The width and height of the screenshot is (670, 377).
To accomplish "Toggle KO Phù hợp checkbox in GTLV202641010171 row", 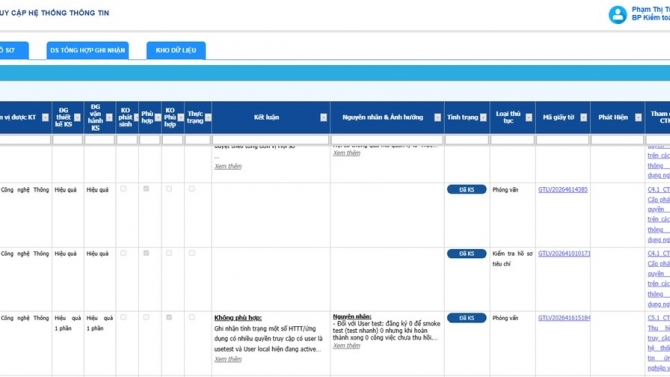I will tap(169, 253).
